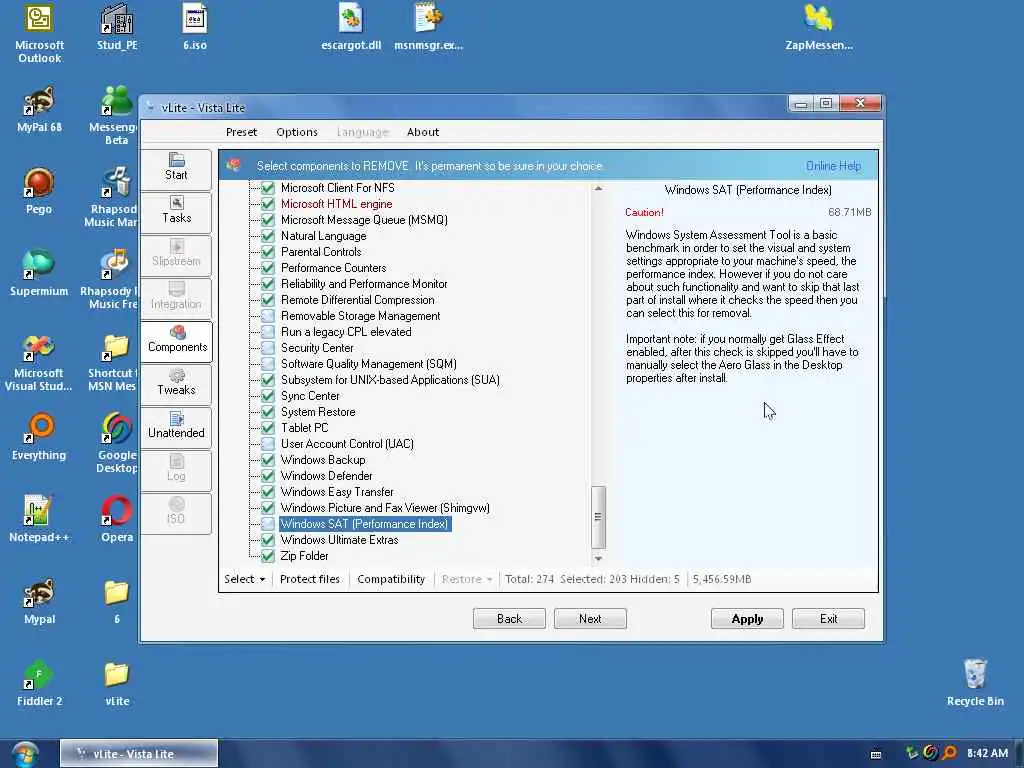Select the ZapMessenger desktop icon
The height and width of the screenshot is (768, 1024).
(819, 27)
